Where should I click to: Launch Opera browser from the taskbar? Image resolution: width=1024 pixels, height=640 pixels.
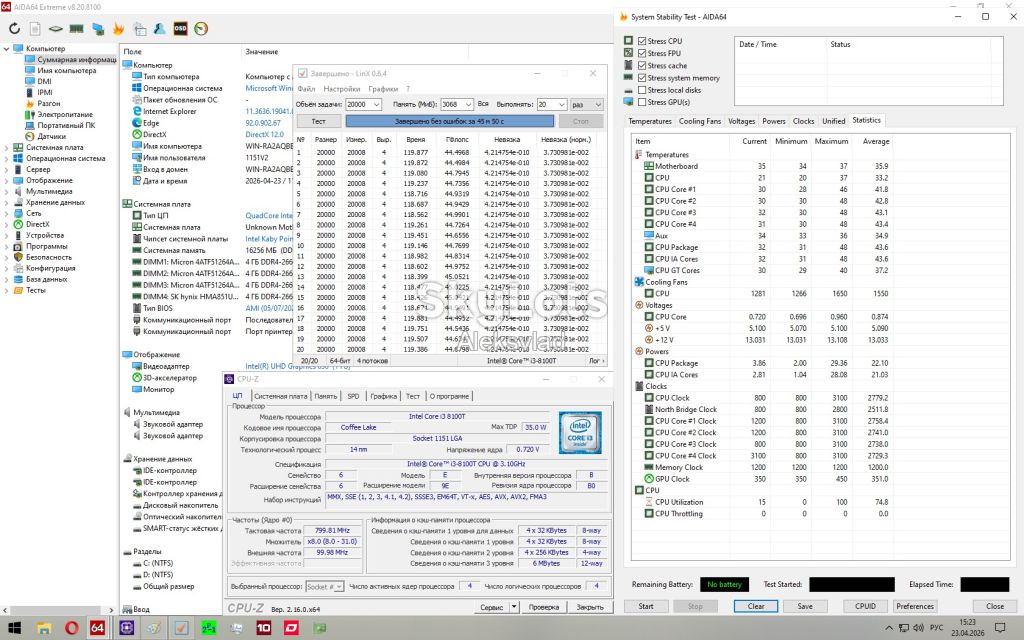71,628
